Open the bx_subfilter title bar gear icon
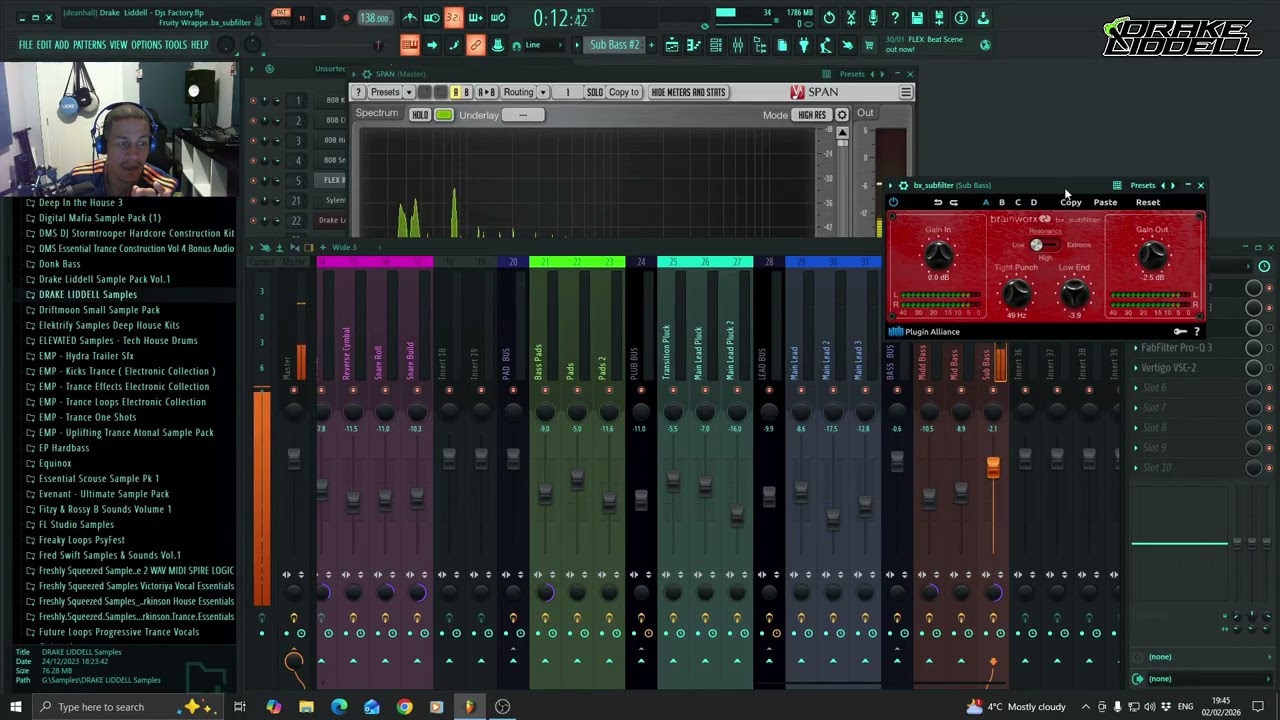This screenshot has height=720, width=1280. [x=903, y=185]
